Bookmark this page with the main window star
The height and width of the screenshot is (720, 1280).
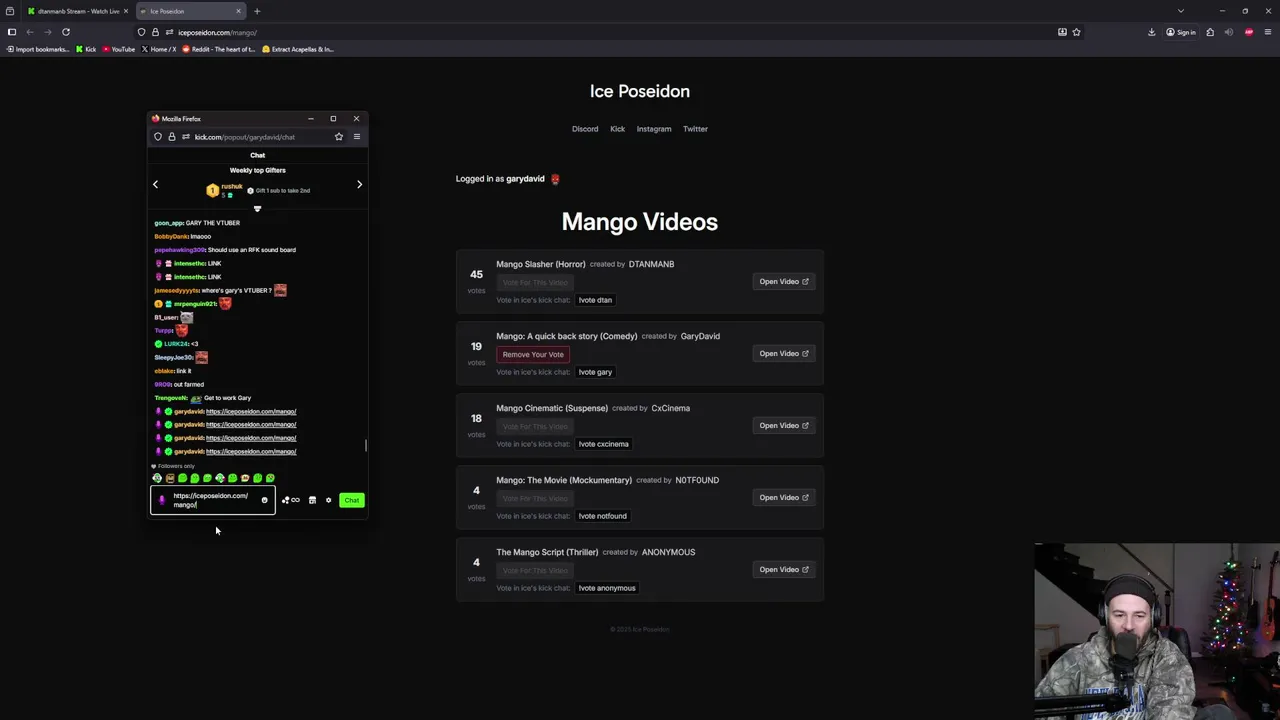point(1076,32)
